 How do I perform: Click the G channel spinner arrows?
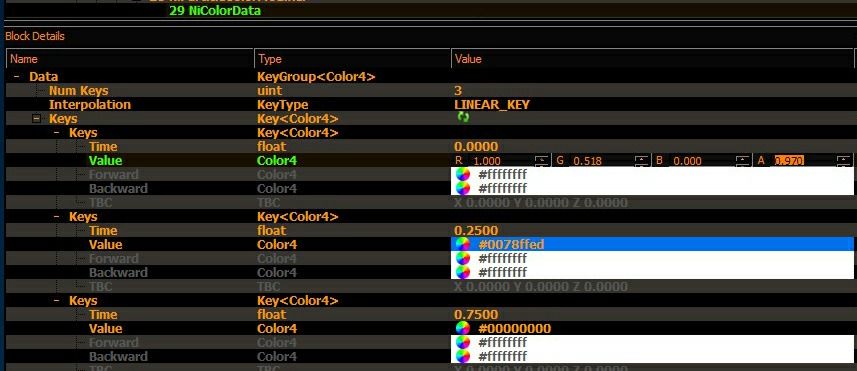click(x=641, y=161)
